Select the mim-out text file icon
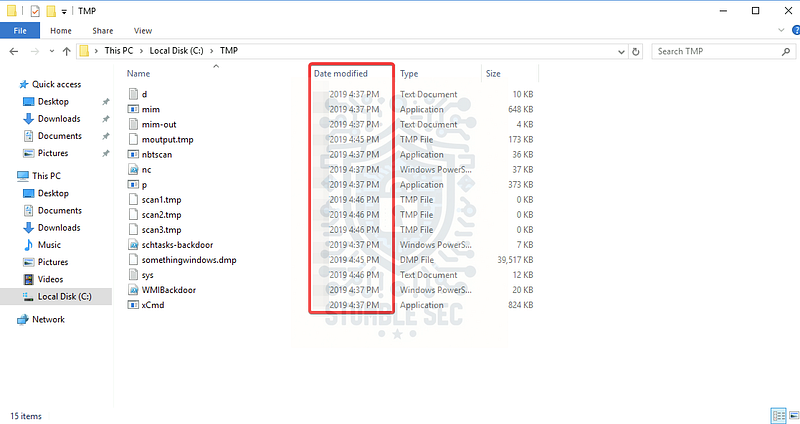Screen dimensions: 800x424 click(133, 124)
